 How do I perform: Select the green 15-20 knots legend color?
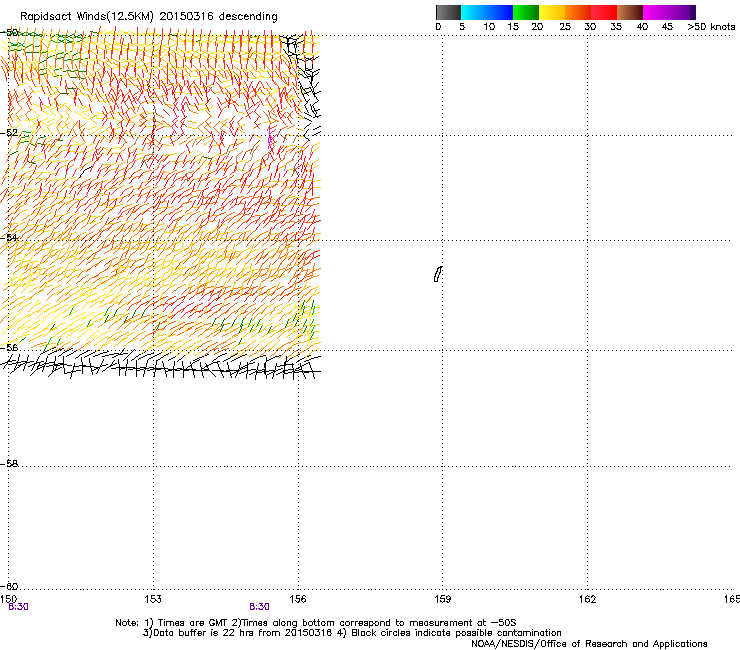tap(526, 12)
